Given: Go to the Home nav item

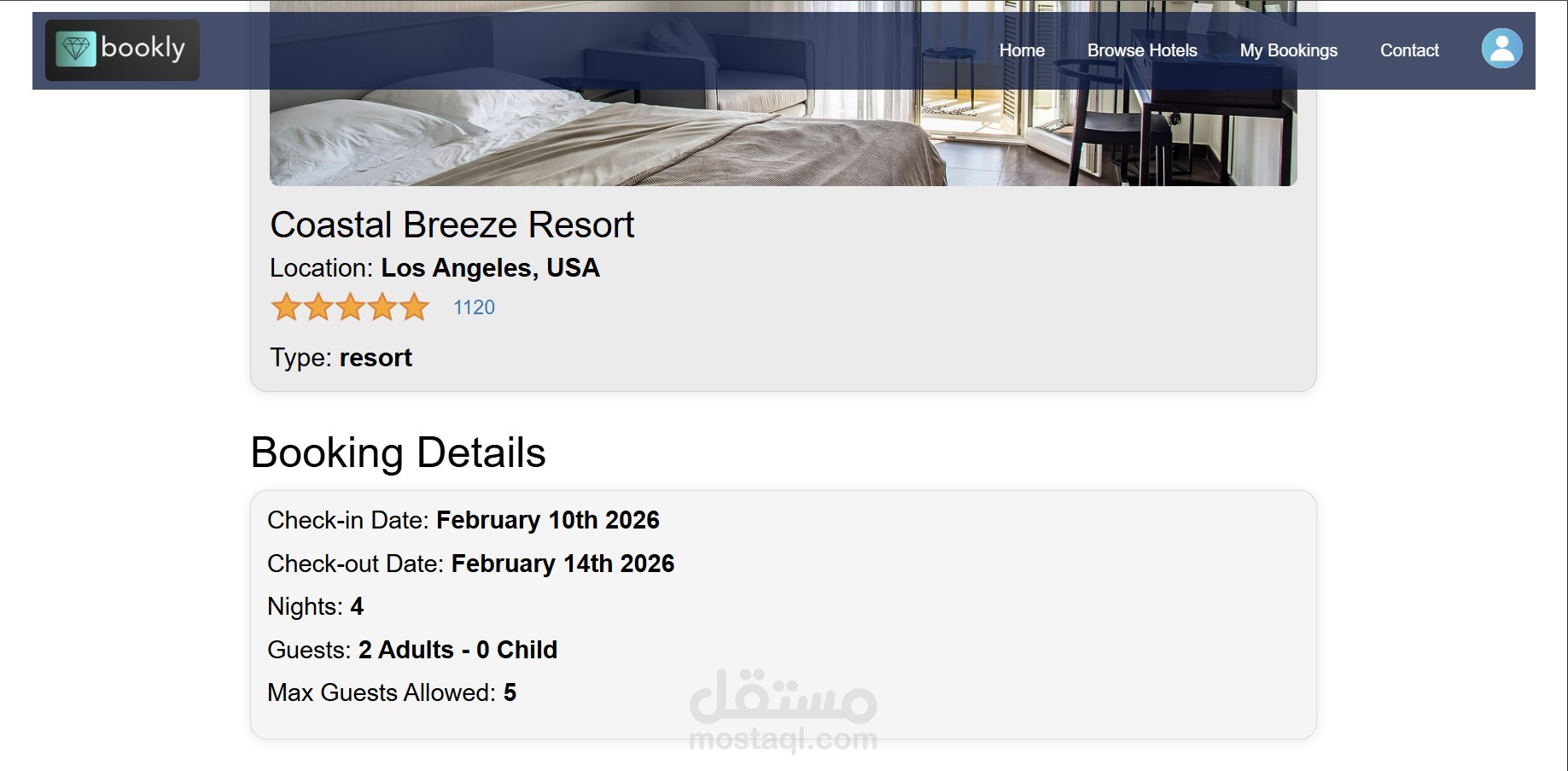Looking at the screenshot, I should 1022,50.
